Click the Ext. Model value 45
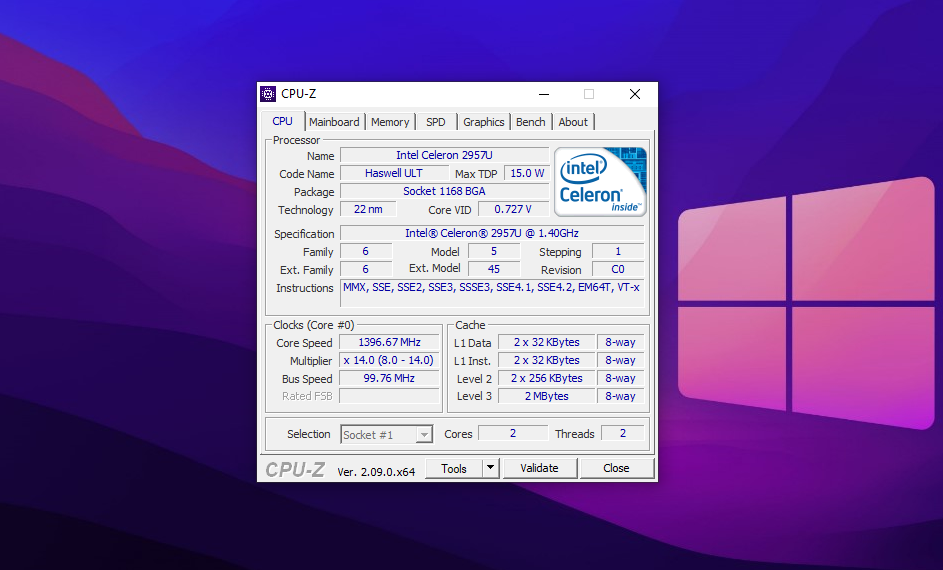 pos(494,269)
